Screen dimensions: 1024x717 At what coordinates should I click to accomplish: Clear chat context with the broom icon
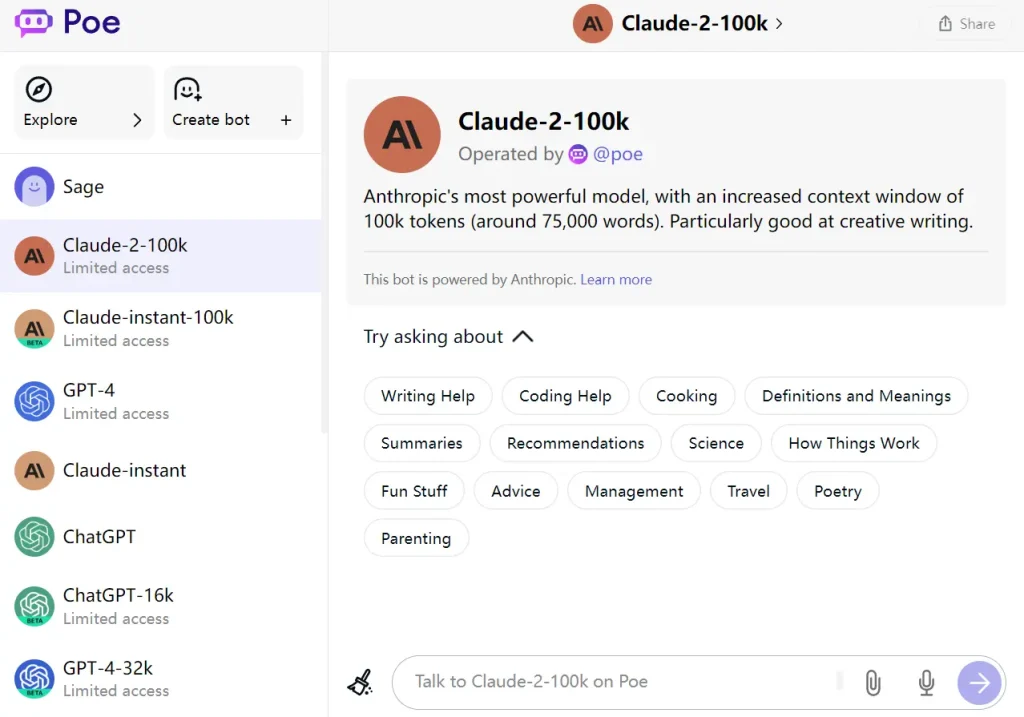click(x=360, y=682)
